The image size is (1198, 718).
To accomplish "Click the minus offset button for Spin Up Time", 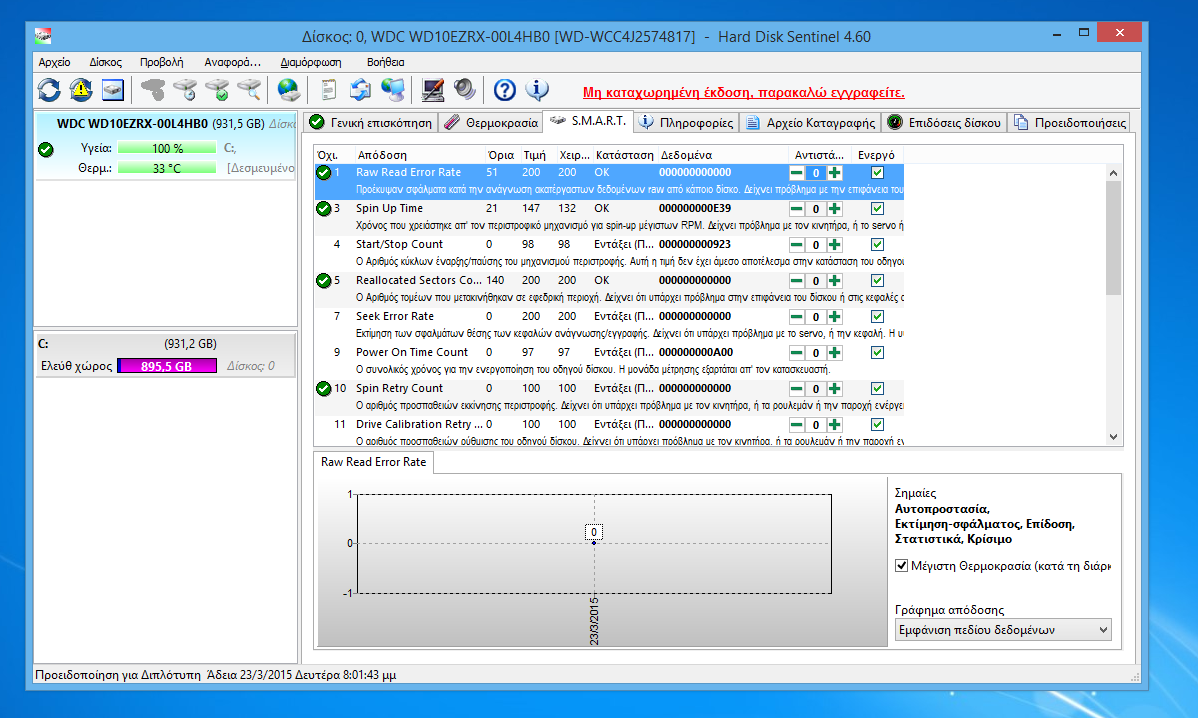I will pos(796,209).
